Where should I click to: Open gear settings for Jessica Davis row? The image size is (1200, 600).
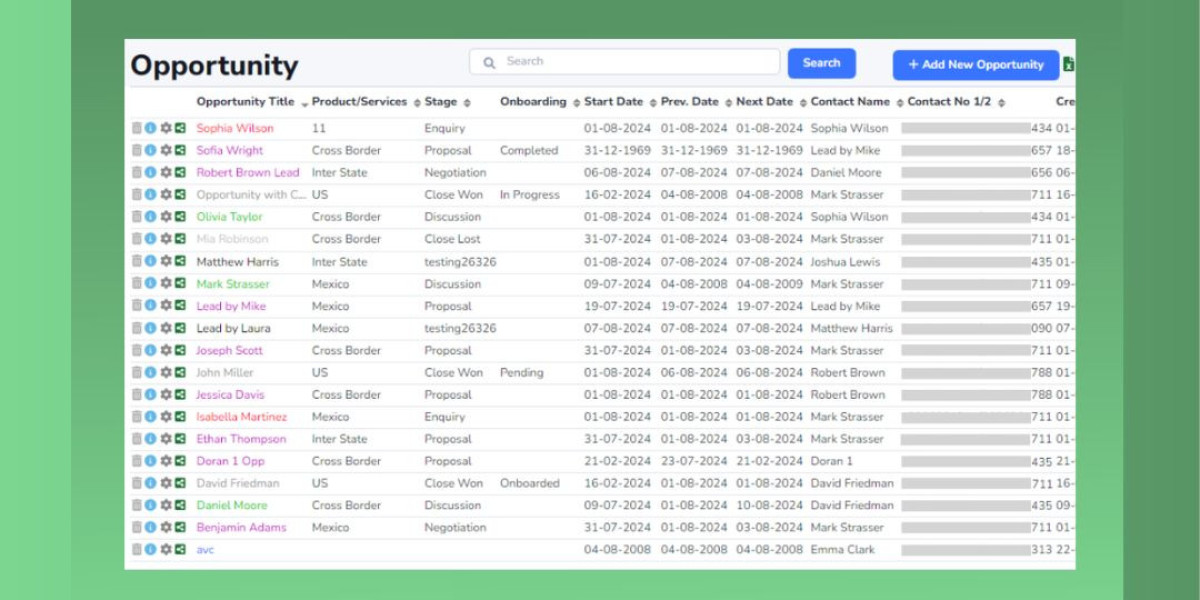click(166, 395)
